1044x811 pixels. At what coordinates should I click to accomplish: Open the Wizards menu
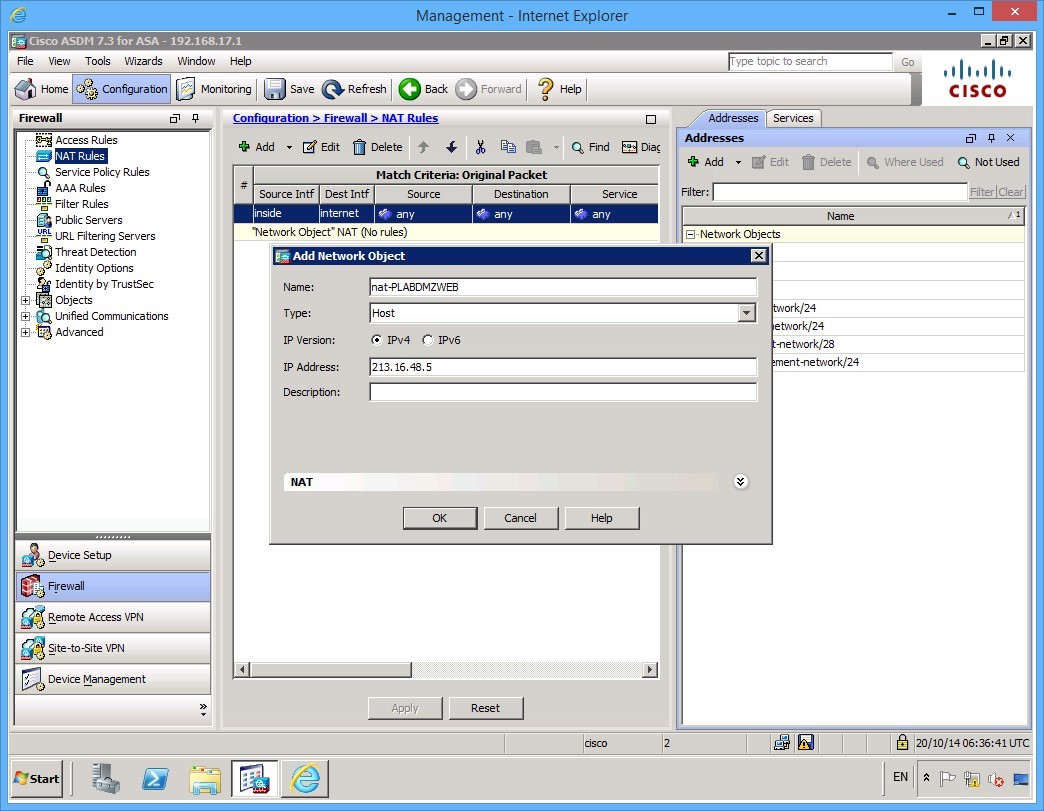point(143,61)
